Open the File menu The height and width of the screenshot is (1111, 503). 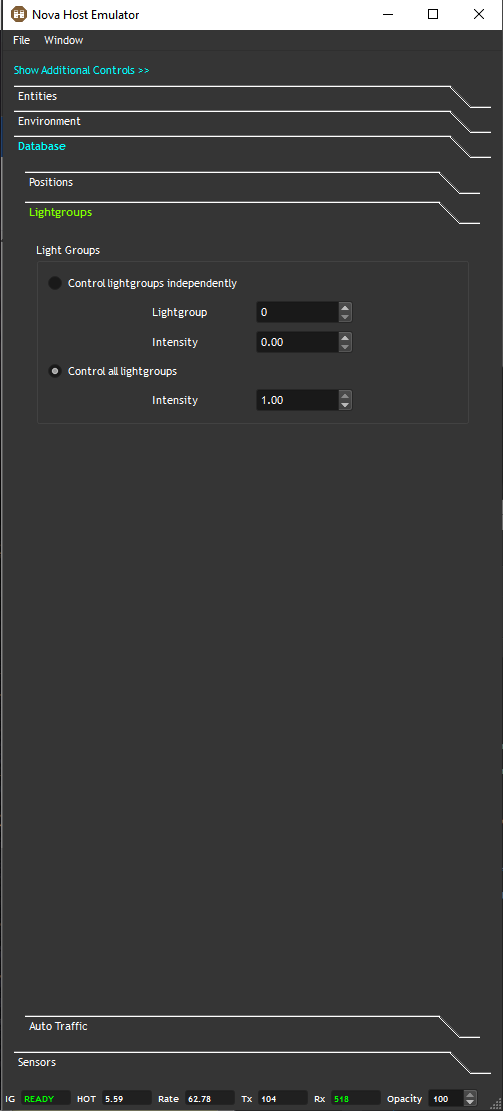coord(21,40)
